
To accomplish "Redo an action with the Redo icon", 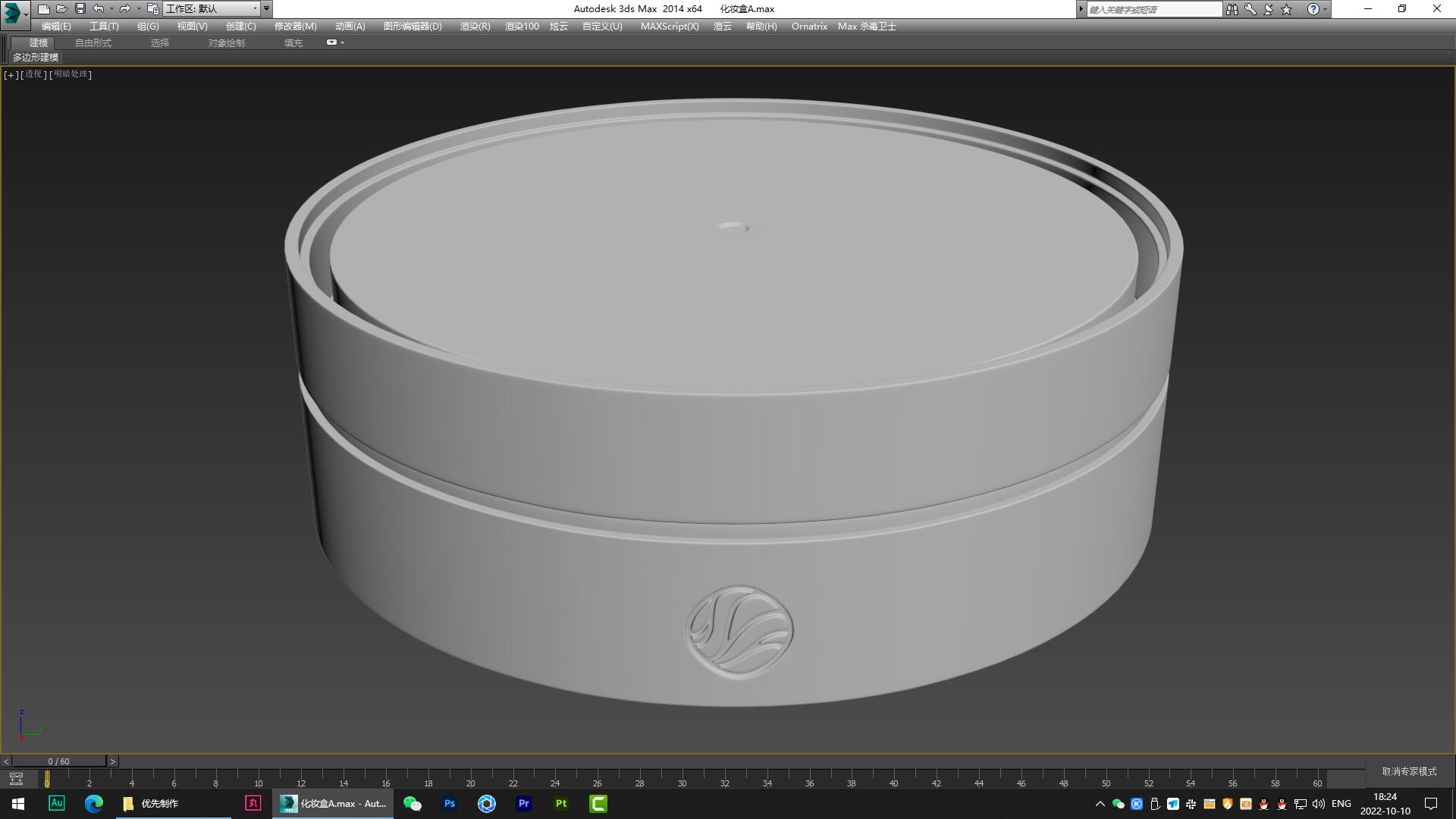I will pos(124,8).
